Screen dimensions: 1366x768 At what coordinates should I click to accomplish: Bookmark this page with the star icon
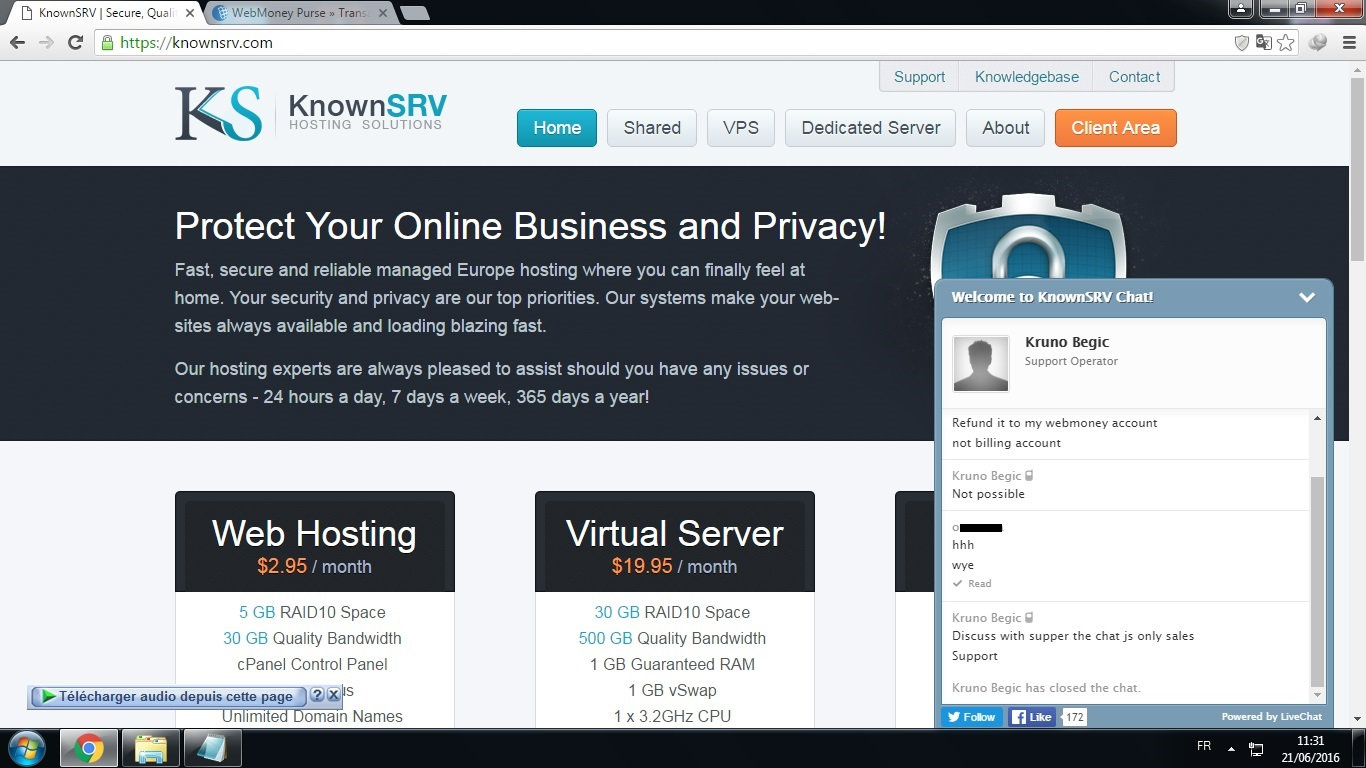[x=1286, y=43]
